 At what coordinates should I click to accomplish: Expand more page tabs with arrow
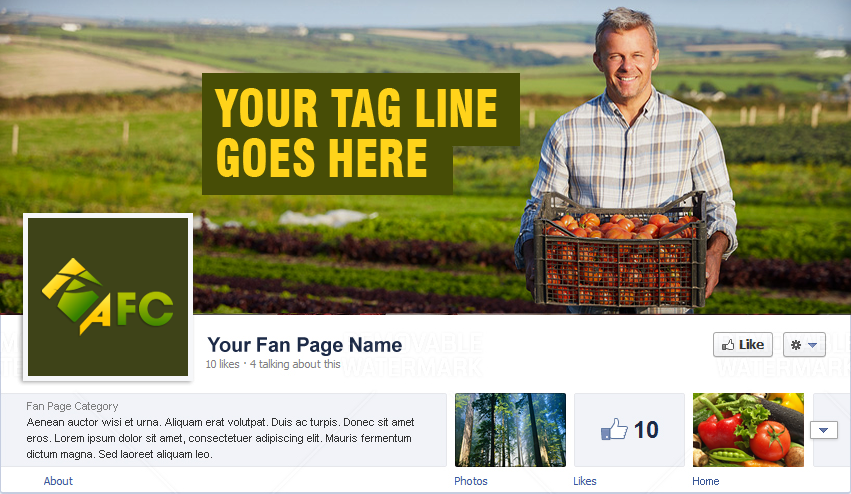click(823, 430)
